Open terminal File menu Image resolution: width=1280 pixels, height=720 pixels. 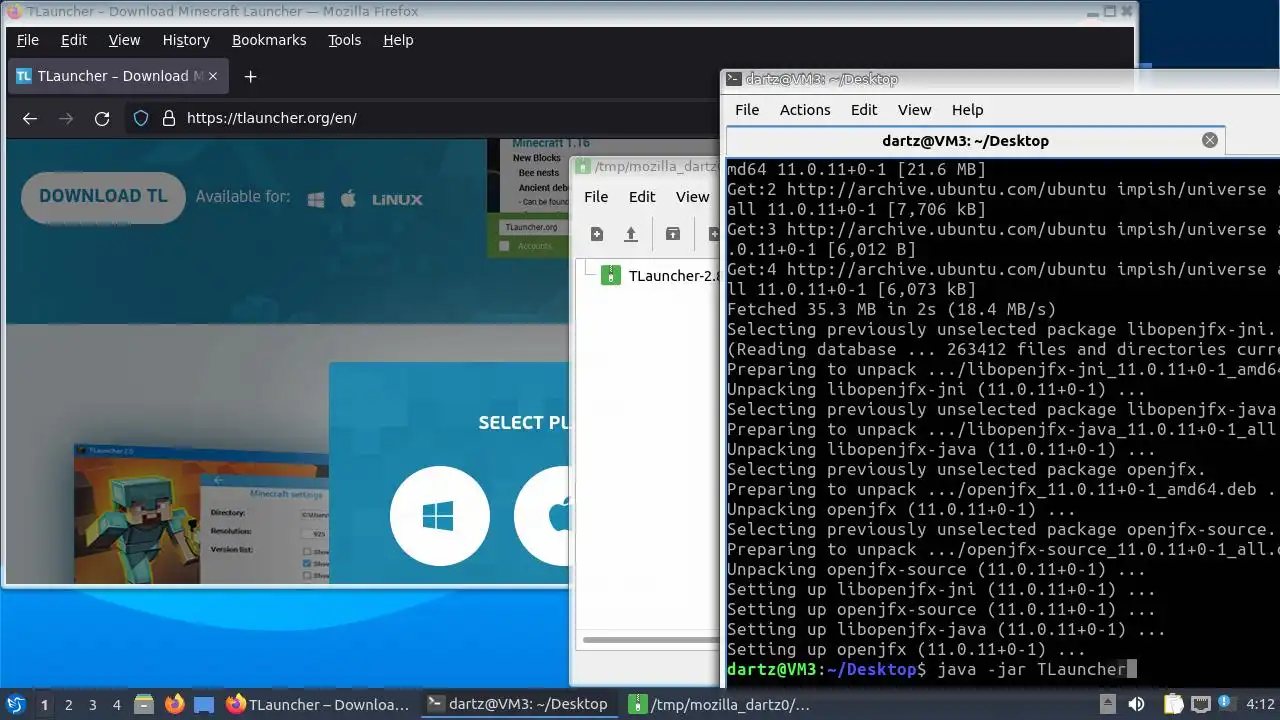coord(747,110)
